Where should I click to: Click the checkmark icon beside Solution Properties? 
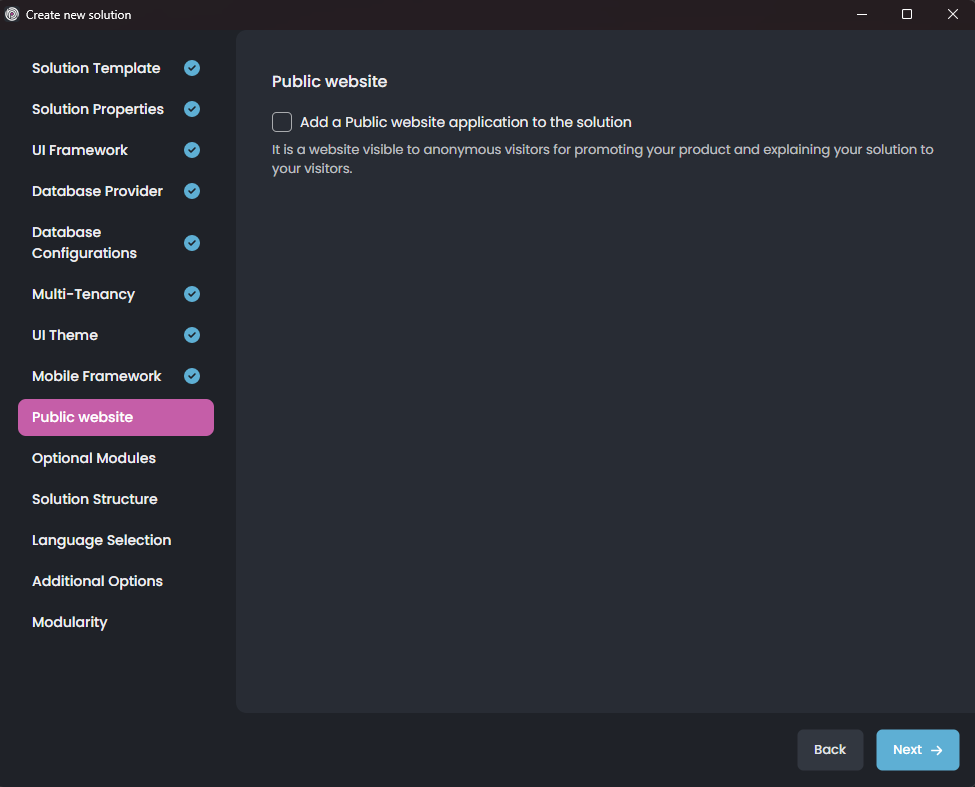(191, 109)
